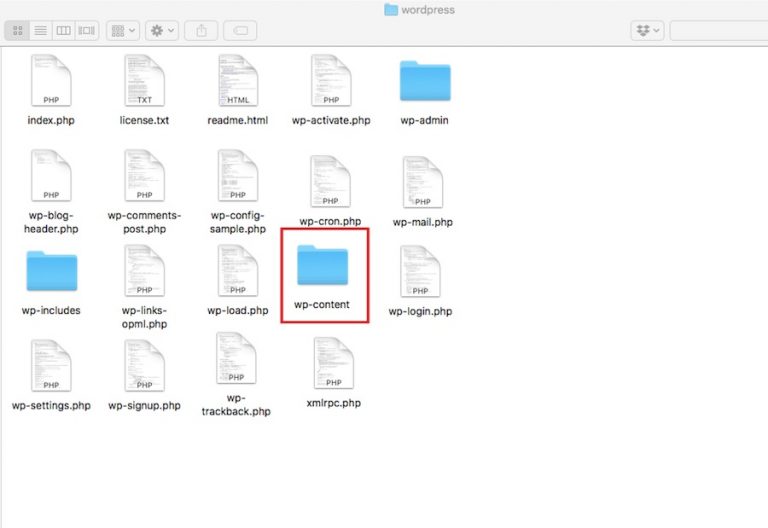Image resolution: width=768 pixels, height=528 pixels.
Task: Select the wp-trackback.php file icon
Action: pyautogui.click(x=236, y=358)
